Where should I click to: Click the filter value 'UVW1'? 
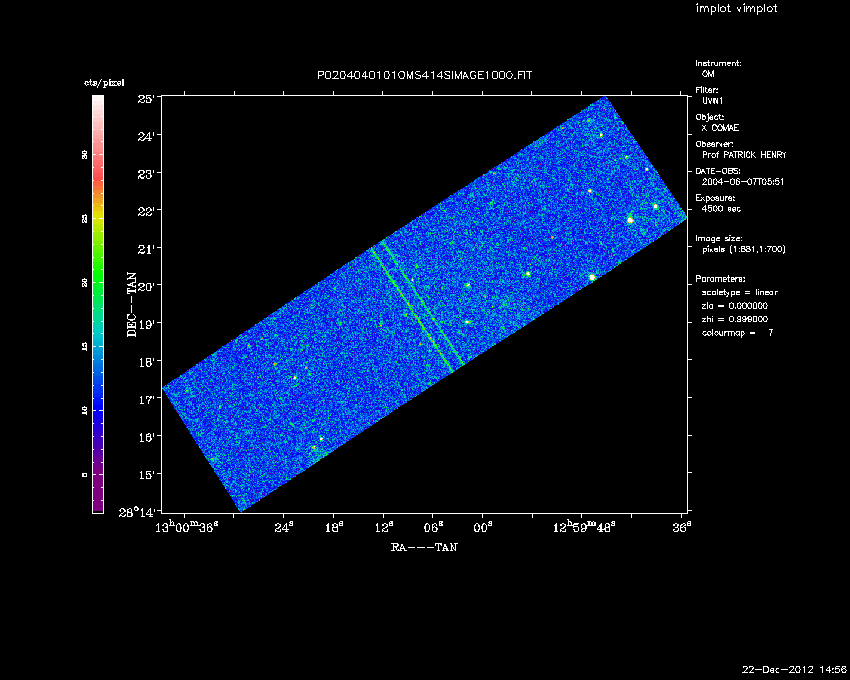pos(713,101)
